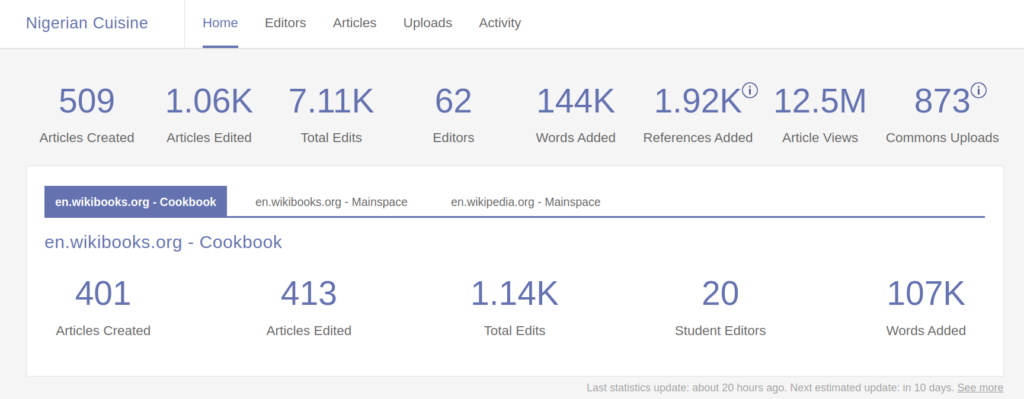This screenshot has width=1024, height=399.
Task: Click the 20 Student Editors figure
Action: [720, 308]
